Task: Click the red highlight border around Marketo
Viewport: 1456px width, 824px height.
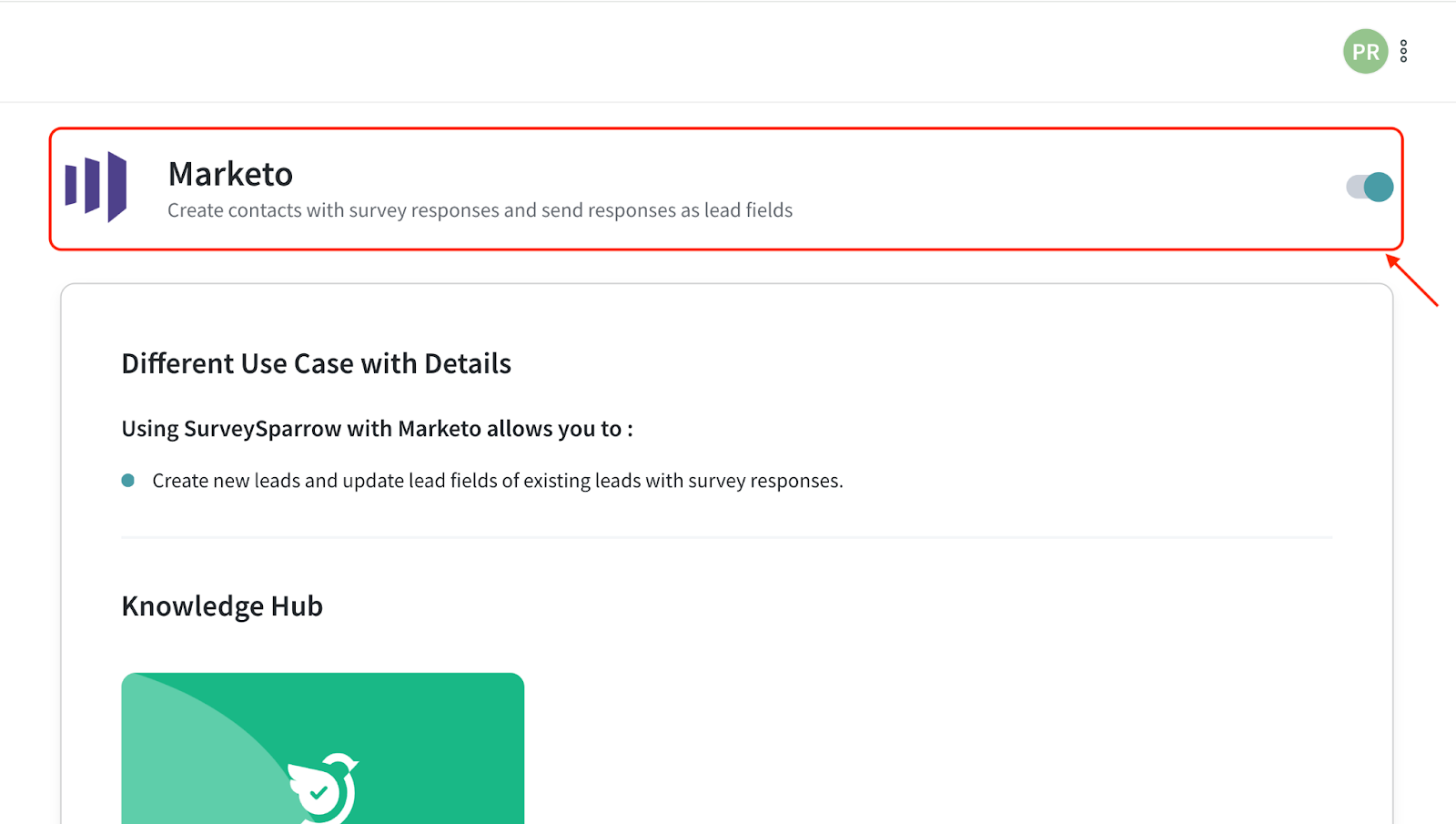Action: point(726,129)
